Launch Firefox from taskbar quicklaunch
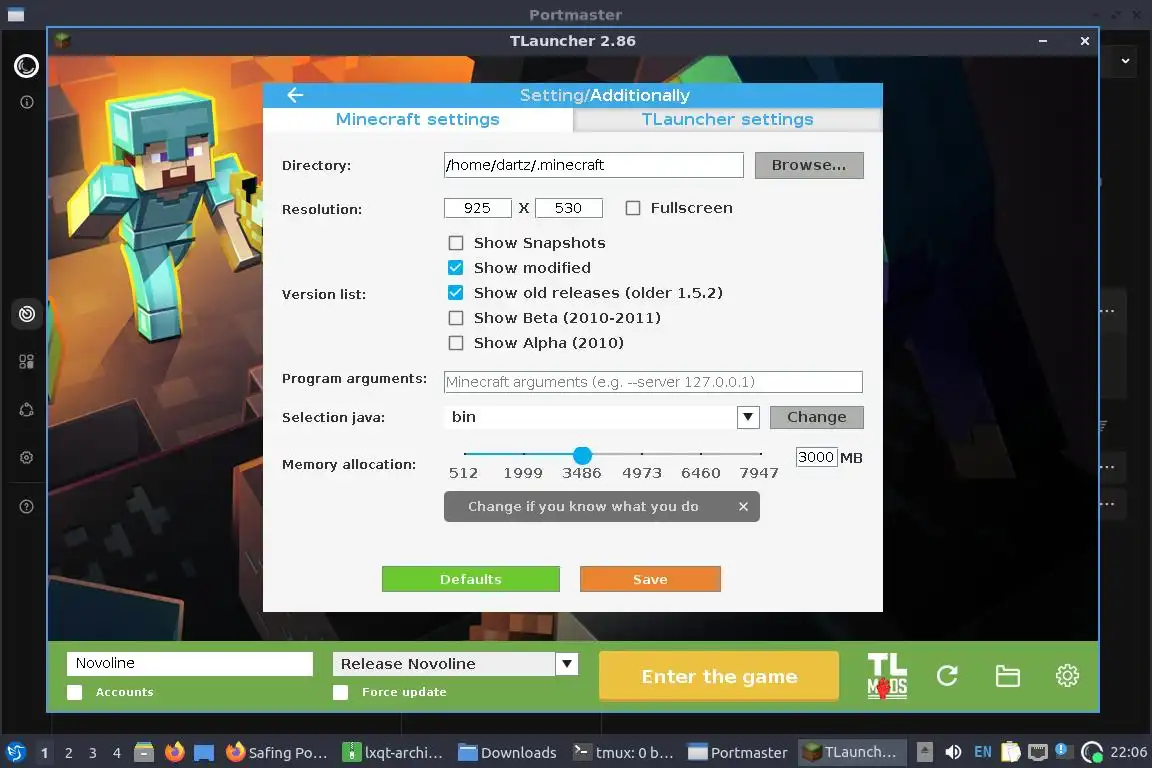This screenshot has height=768, width=1152. (x=174, y=752)
